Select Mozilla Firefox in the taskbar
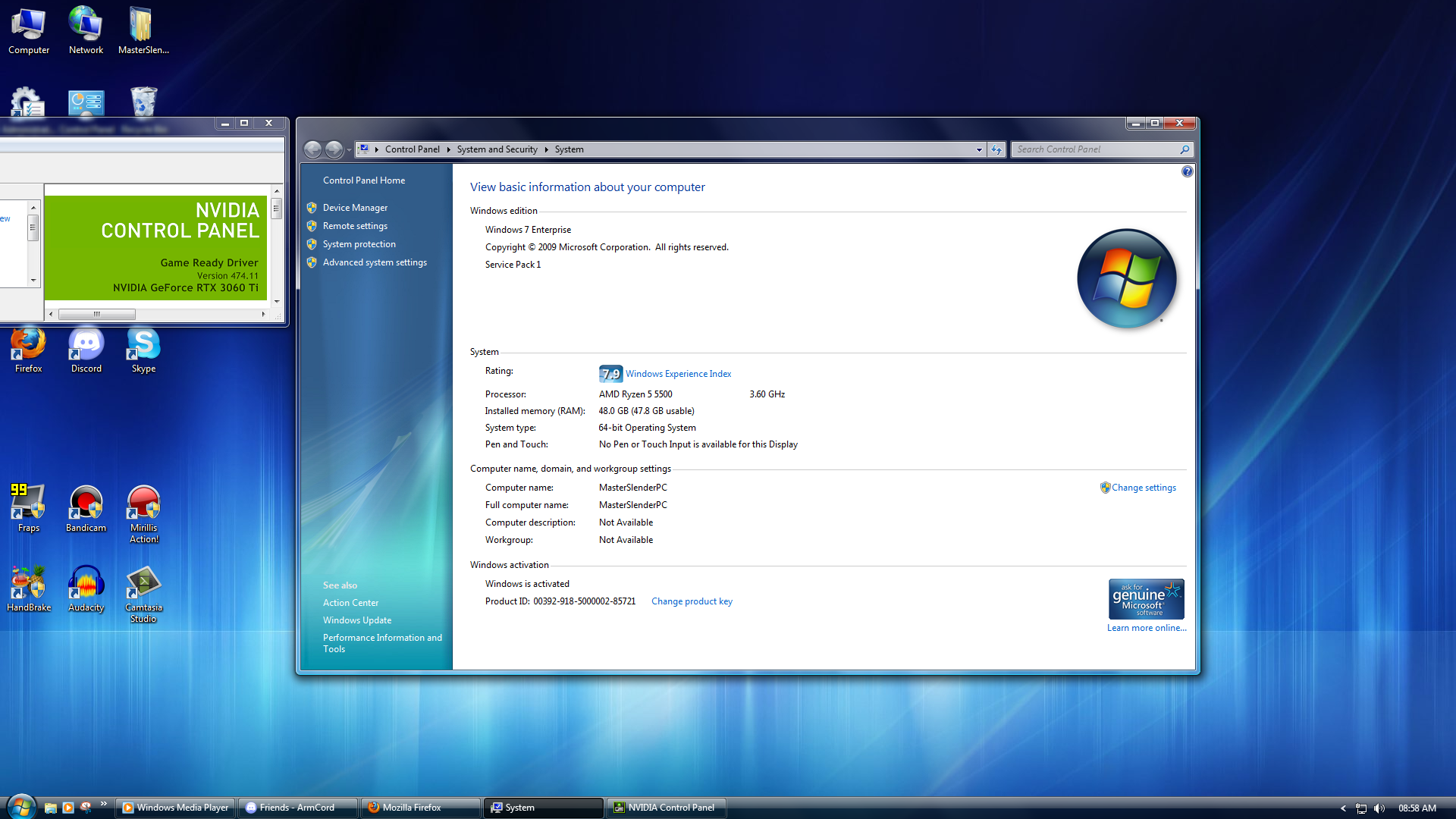Screen dimensions: 1456x819 tap(419, 808)
